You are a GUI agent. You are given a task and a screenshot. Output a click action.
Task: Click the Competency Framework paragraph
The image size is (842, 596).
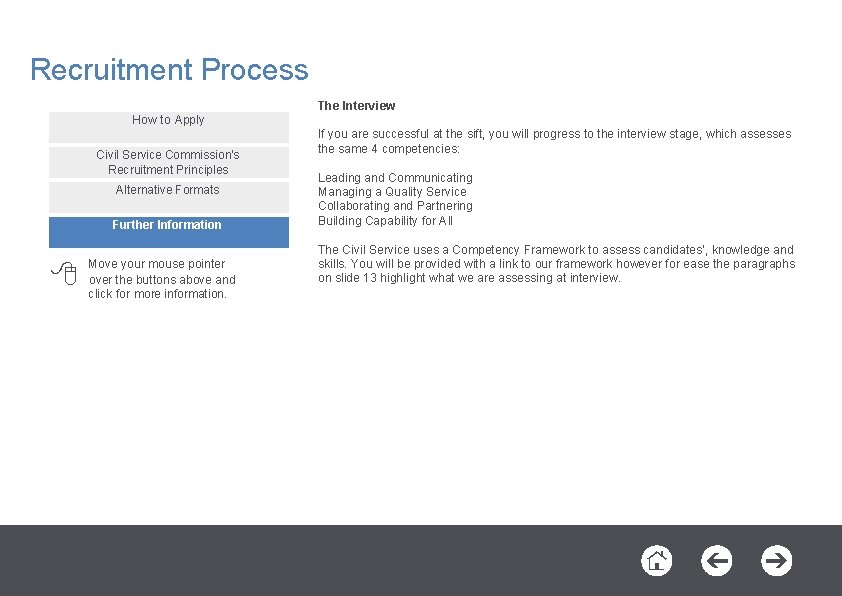pyautogui.click(x=556, y=264)
